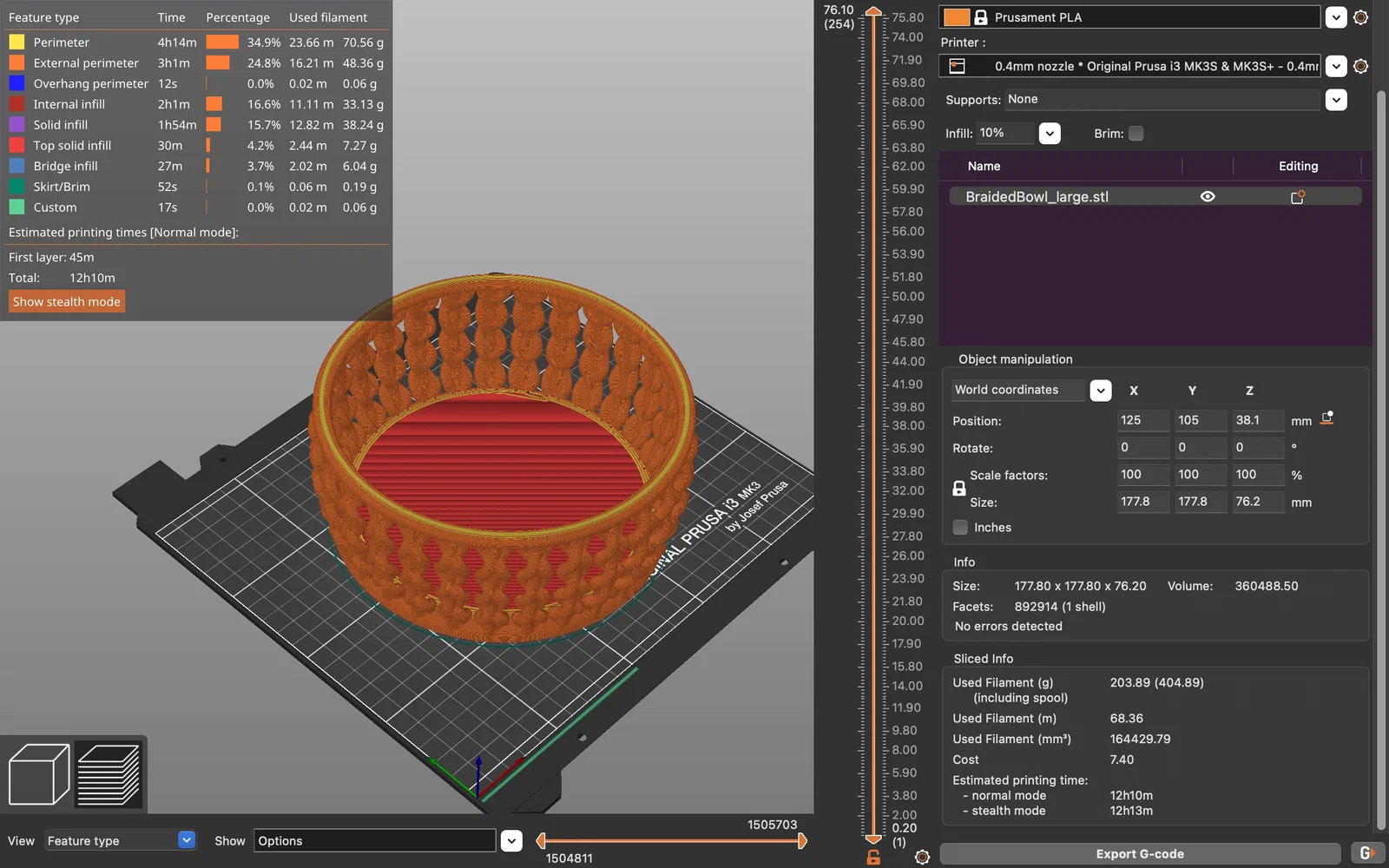Click the Name column header in object list
The image size is (1389, 868).
point(984,166)
